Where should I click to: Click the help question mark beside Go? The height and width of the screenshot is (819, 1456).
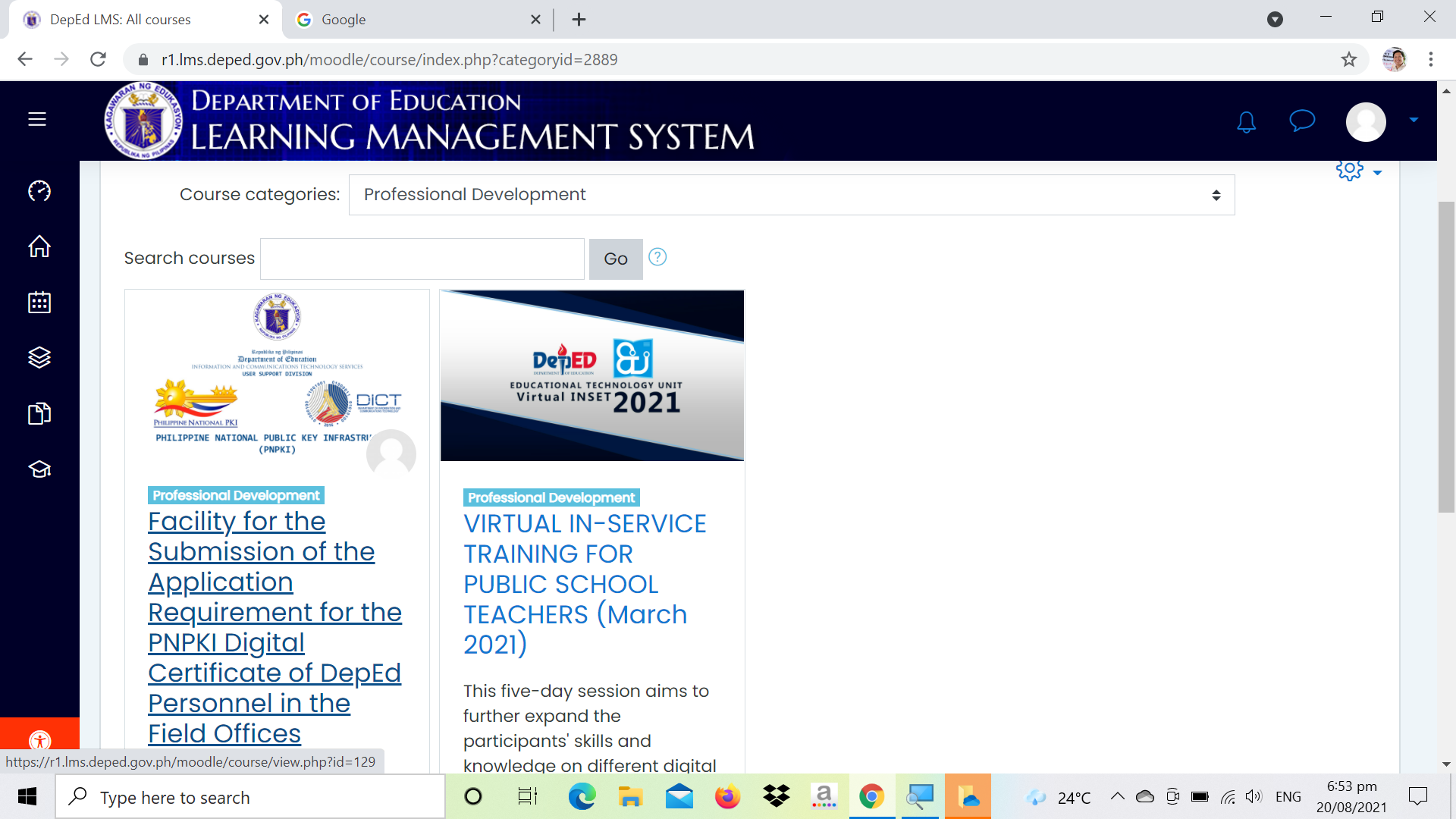pos(657,258)
